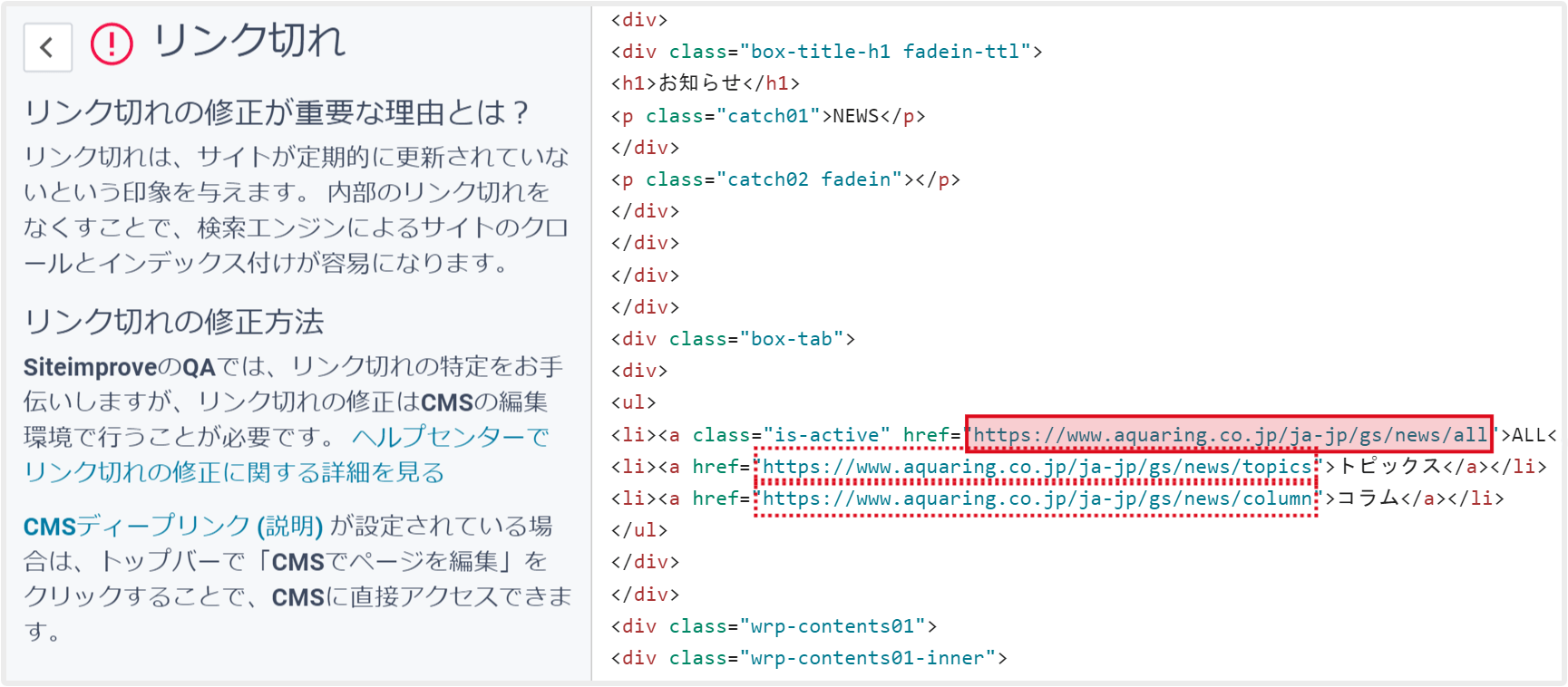Select the highlighted news/all broken URL

point(1229,435)
